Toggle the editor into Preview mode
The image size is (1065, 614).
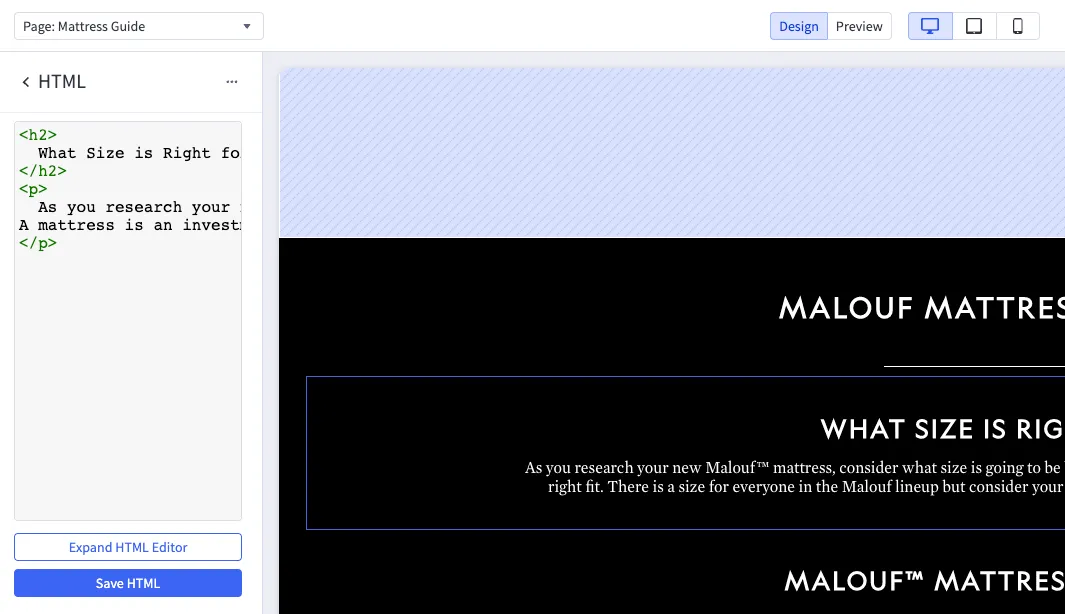point(859,25)
